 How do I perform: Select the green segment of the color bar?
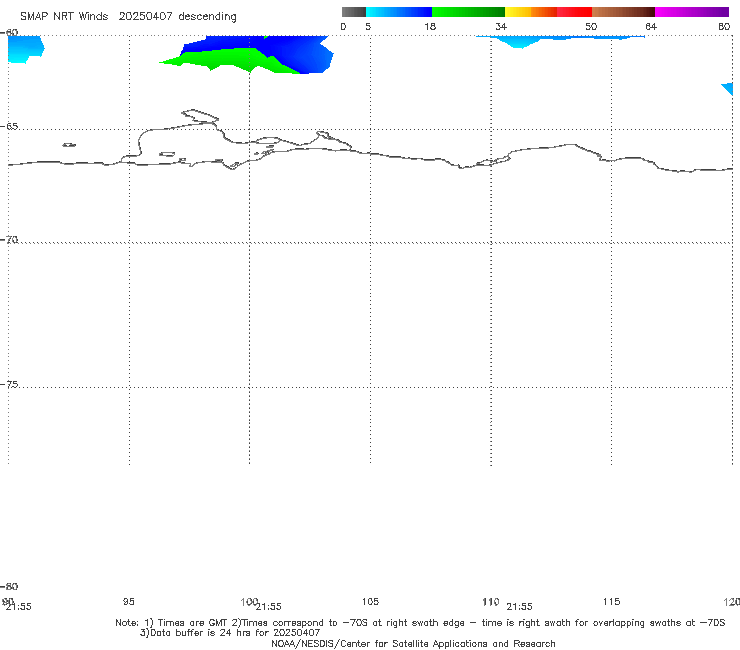(x=468, y=12)
